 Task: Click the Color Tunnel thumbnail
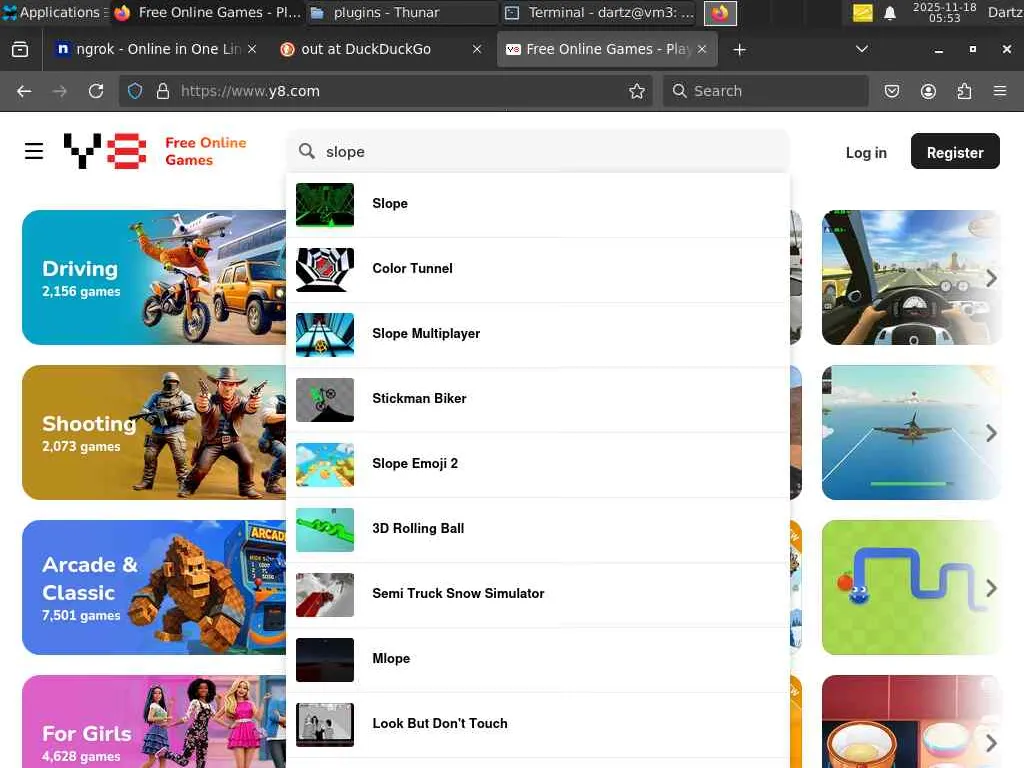pyautogui.click(x=325, y=270)
